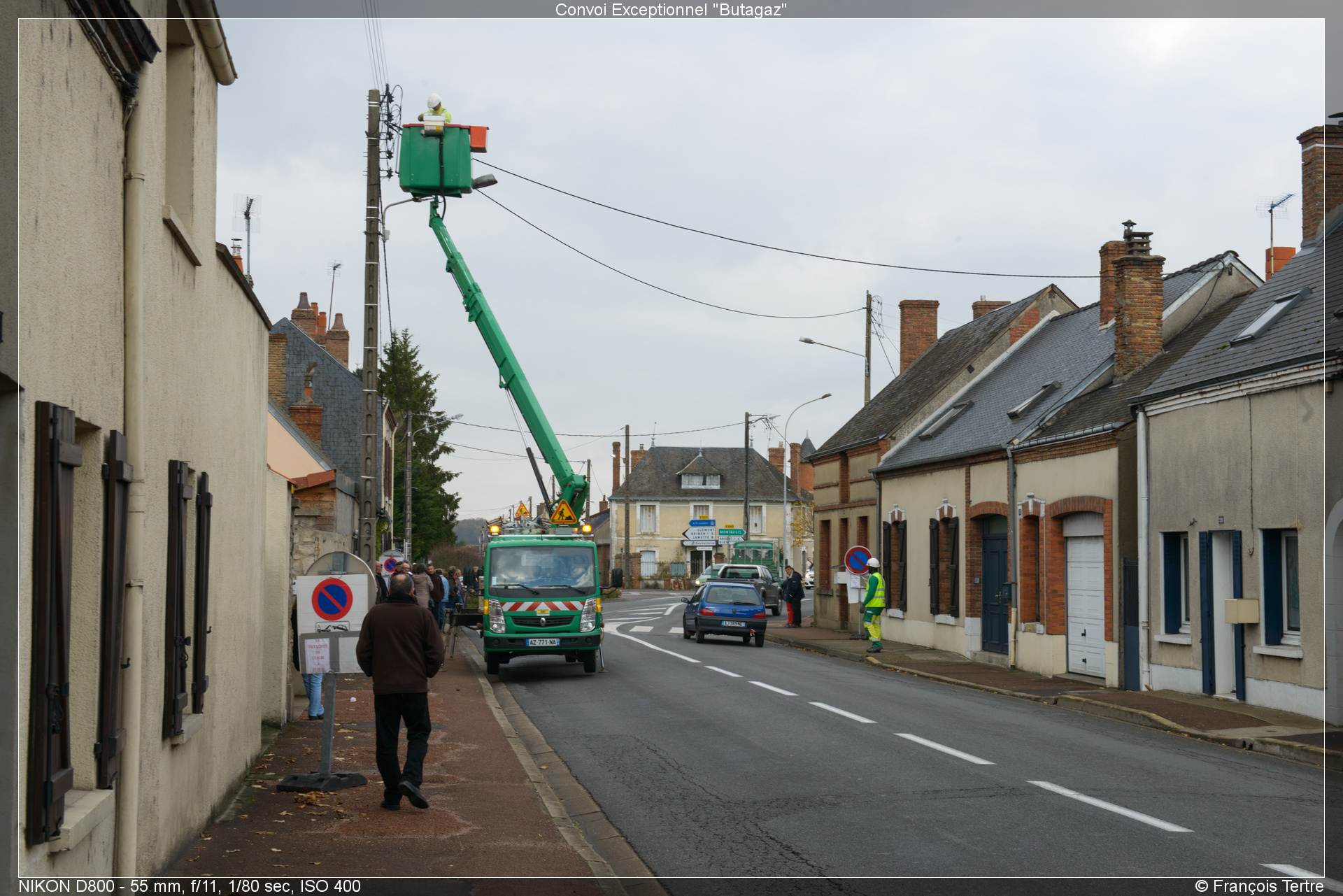The height and width of the screenshot is (896, 1343).
Task: Select the NIKON D800 EXIF caption text
Action: point(190,886)
